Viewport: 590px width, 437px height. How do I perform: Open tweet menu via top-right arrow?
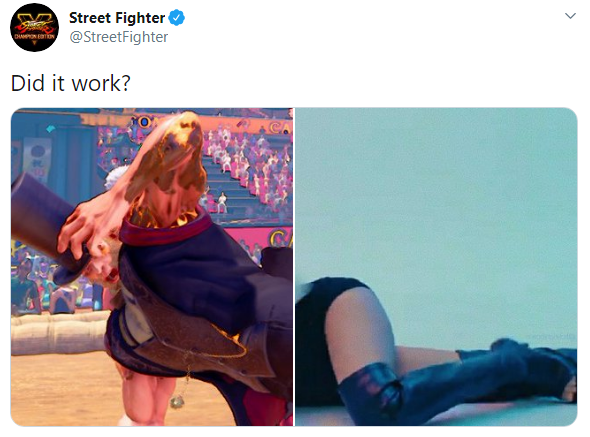coord(570,16)
